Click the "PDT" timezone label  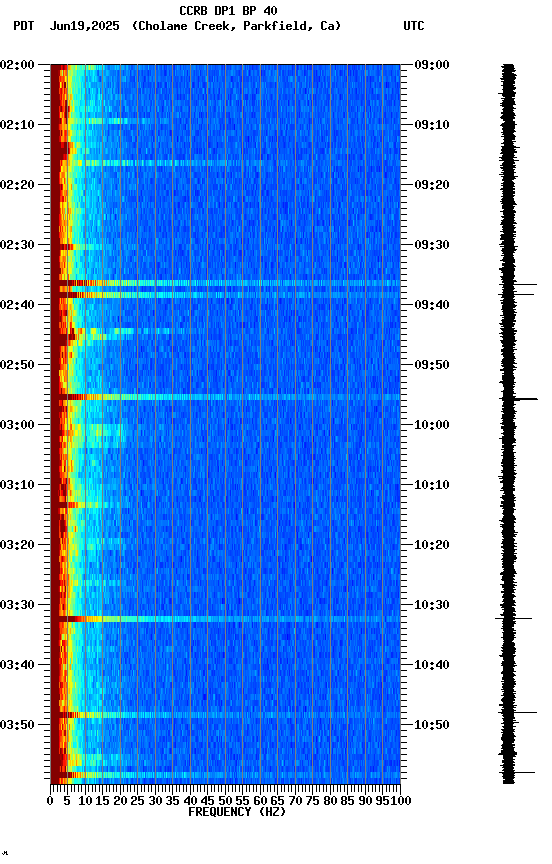pos(24,26)
